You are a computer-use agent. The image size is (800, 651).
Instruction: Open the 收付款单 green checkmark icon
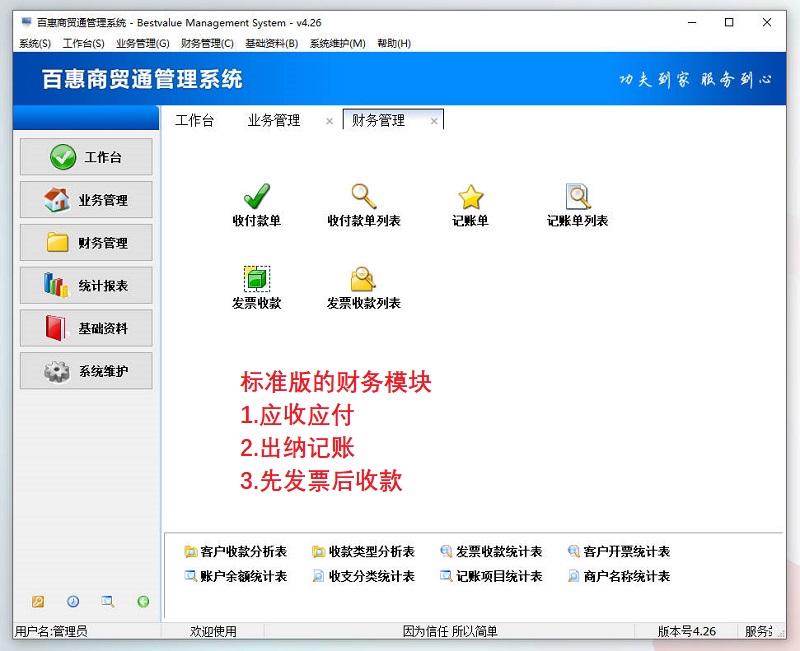257,196
